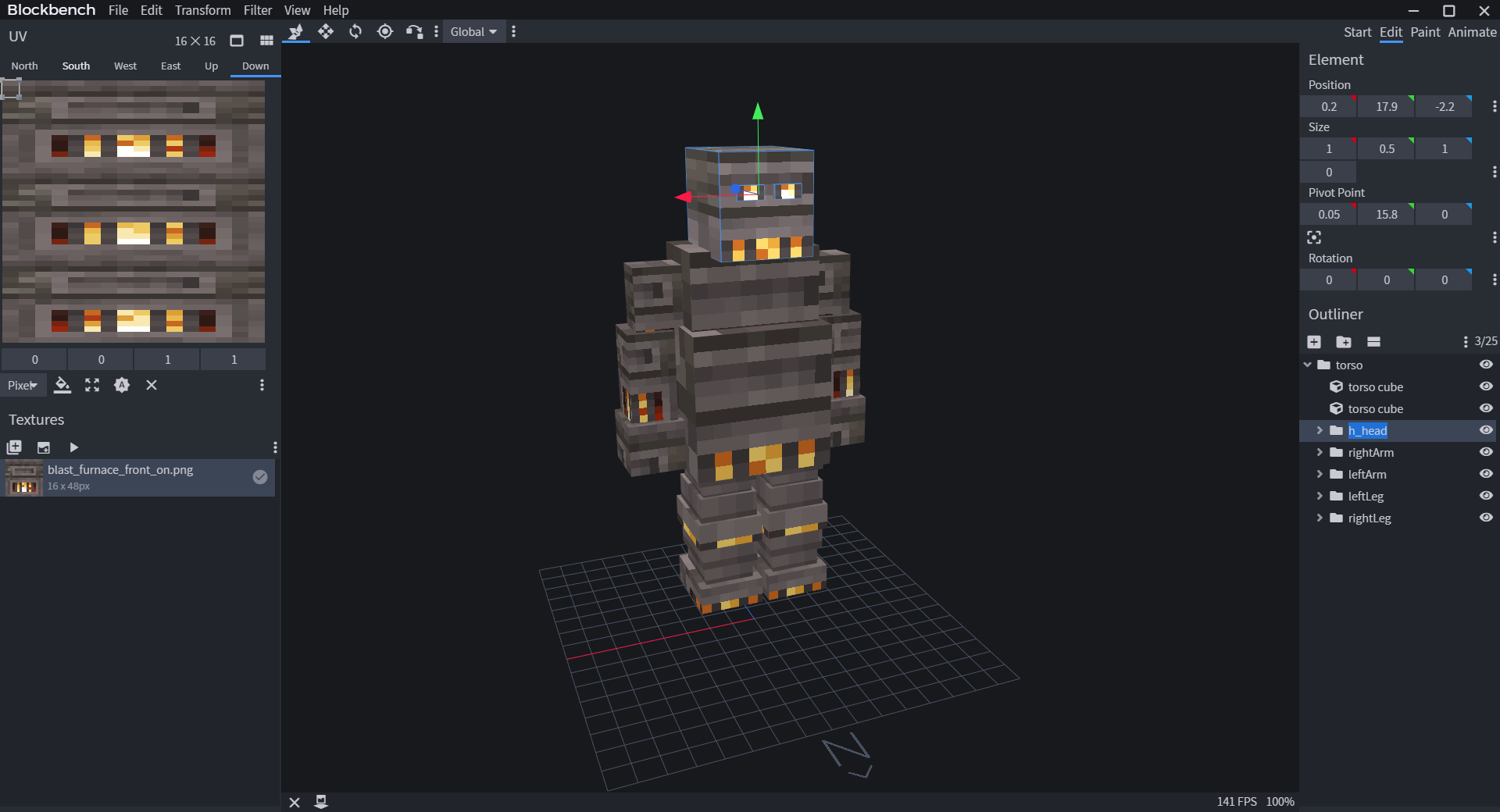Screen dimensions: 1500x812
Task: Expand the rightArm group
Action: pos(1320,452)
